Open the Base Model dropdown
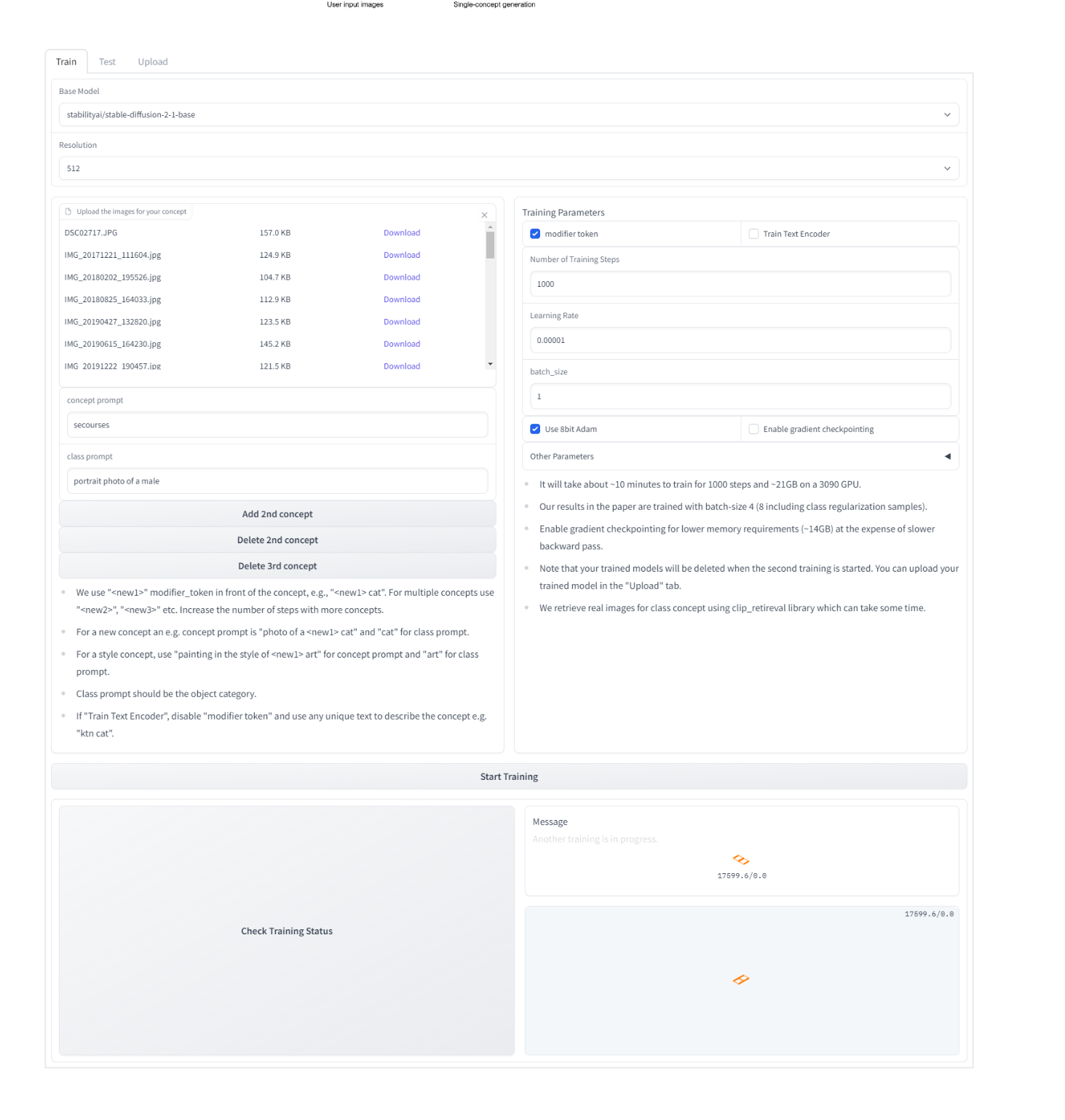The height and width of the screenshot is (1120, 1065). (x=508, y=114)
